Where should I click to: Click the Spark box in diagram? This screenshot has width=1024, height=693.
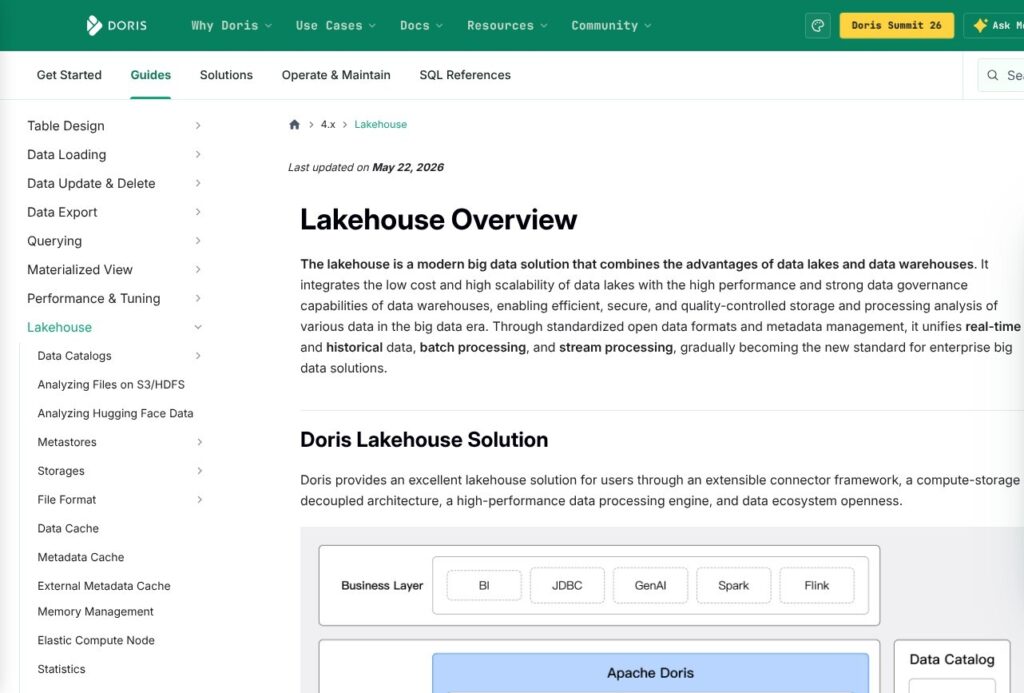(733, 585)
